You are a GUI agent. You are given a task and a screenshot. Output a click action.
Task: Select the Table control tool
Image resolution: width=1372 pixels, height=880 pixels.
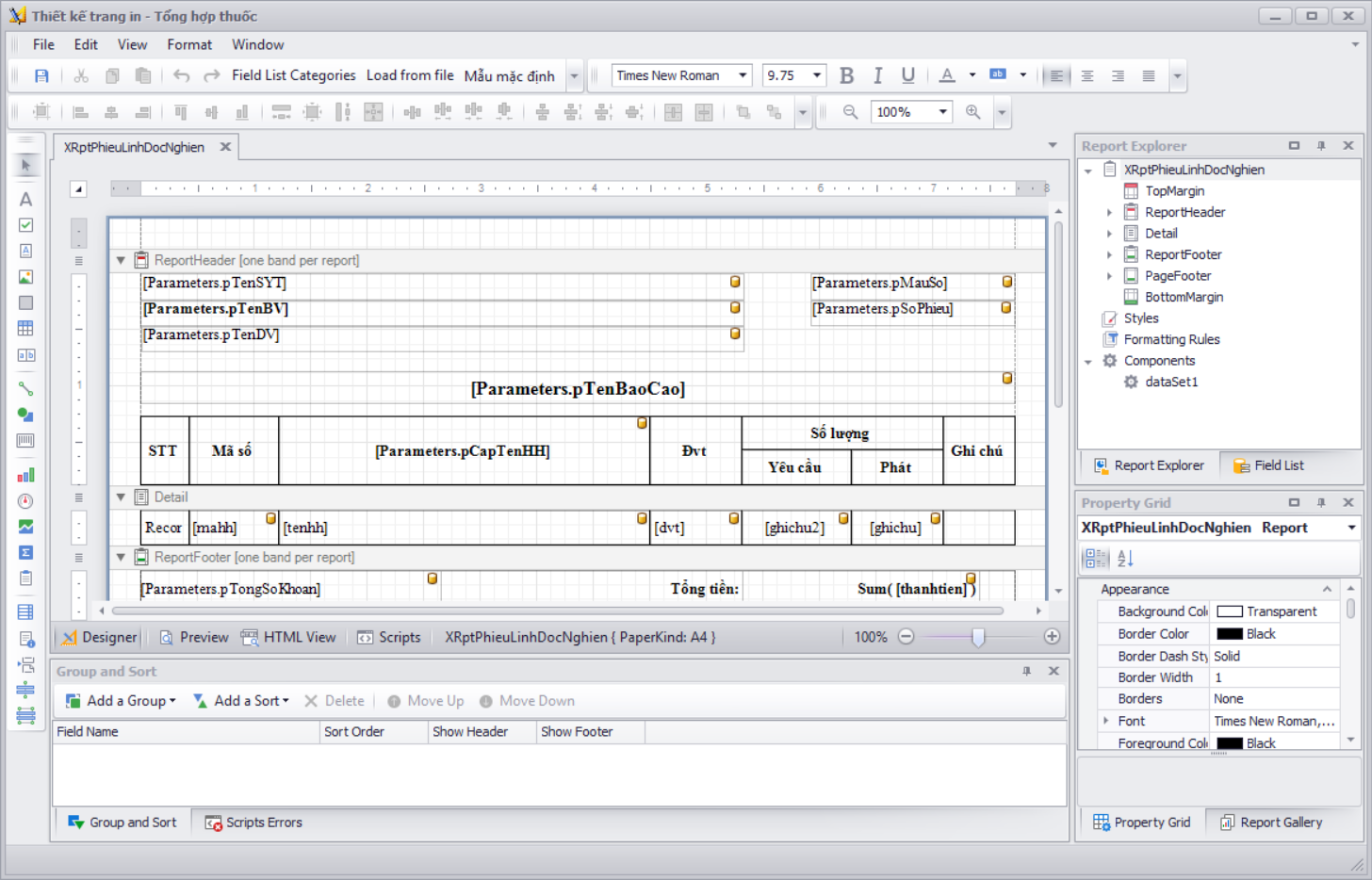(x=25, y=329)
